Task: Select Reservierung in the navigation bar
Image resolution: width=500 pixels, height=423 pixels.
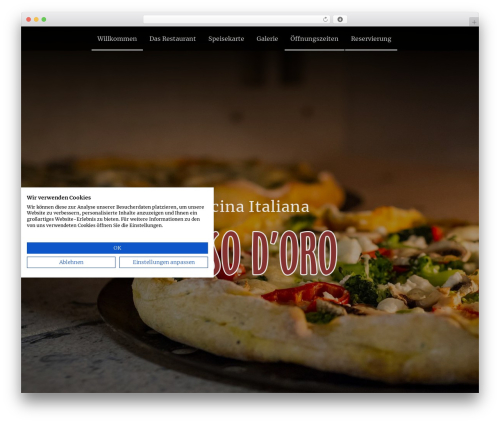Action: [371, 39]
